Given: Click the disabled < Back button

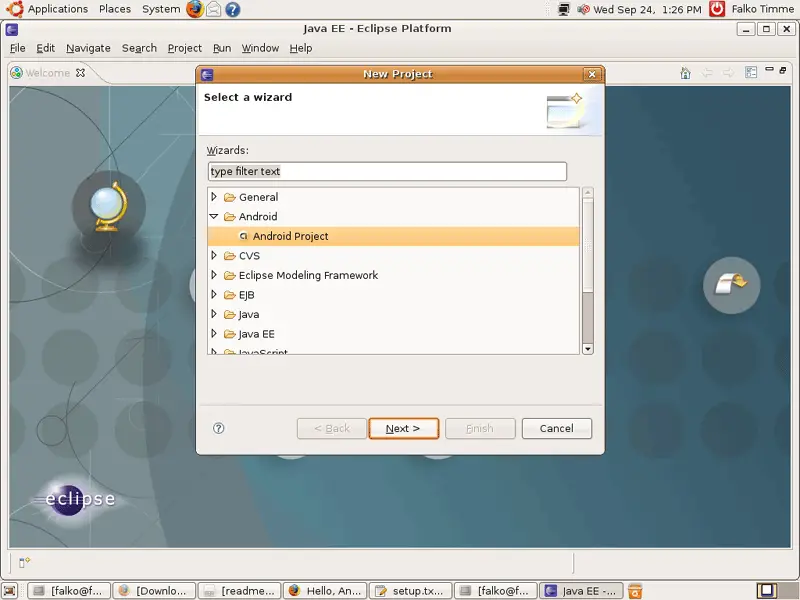Looking at the screenshot, I should click(332, 429).
